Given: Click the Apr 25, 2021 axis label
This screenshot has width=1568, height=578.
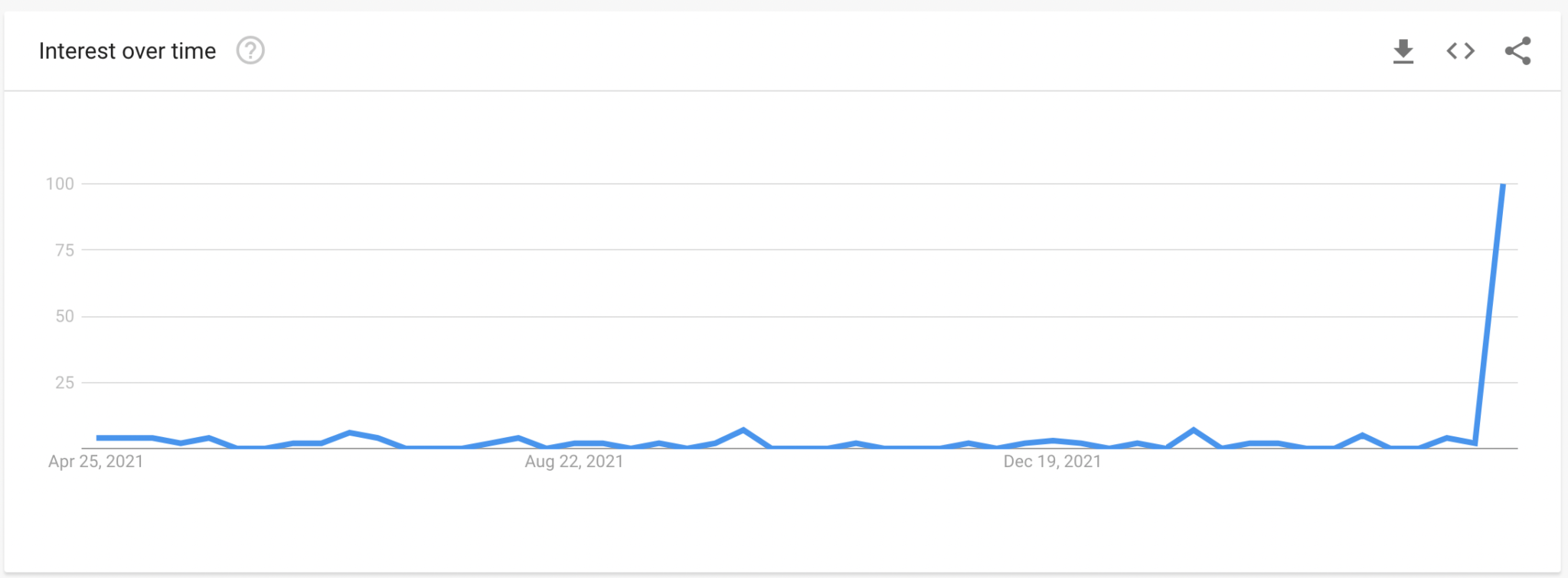Looking at the screenshot, I should (x=96, y=461).
